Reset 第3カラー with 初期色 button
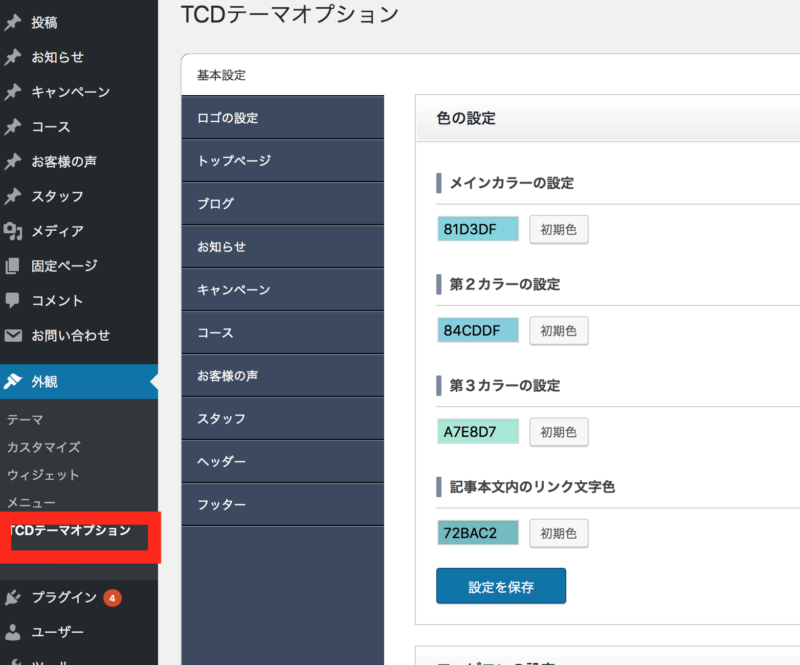This screenshot has width=800, height=665. (559, 432)
